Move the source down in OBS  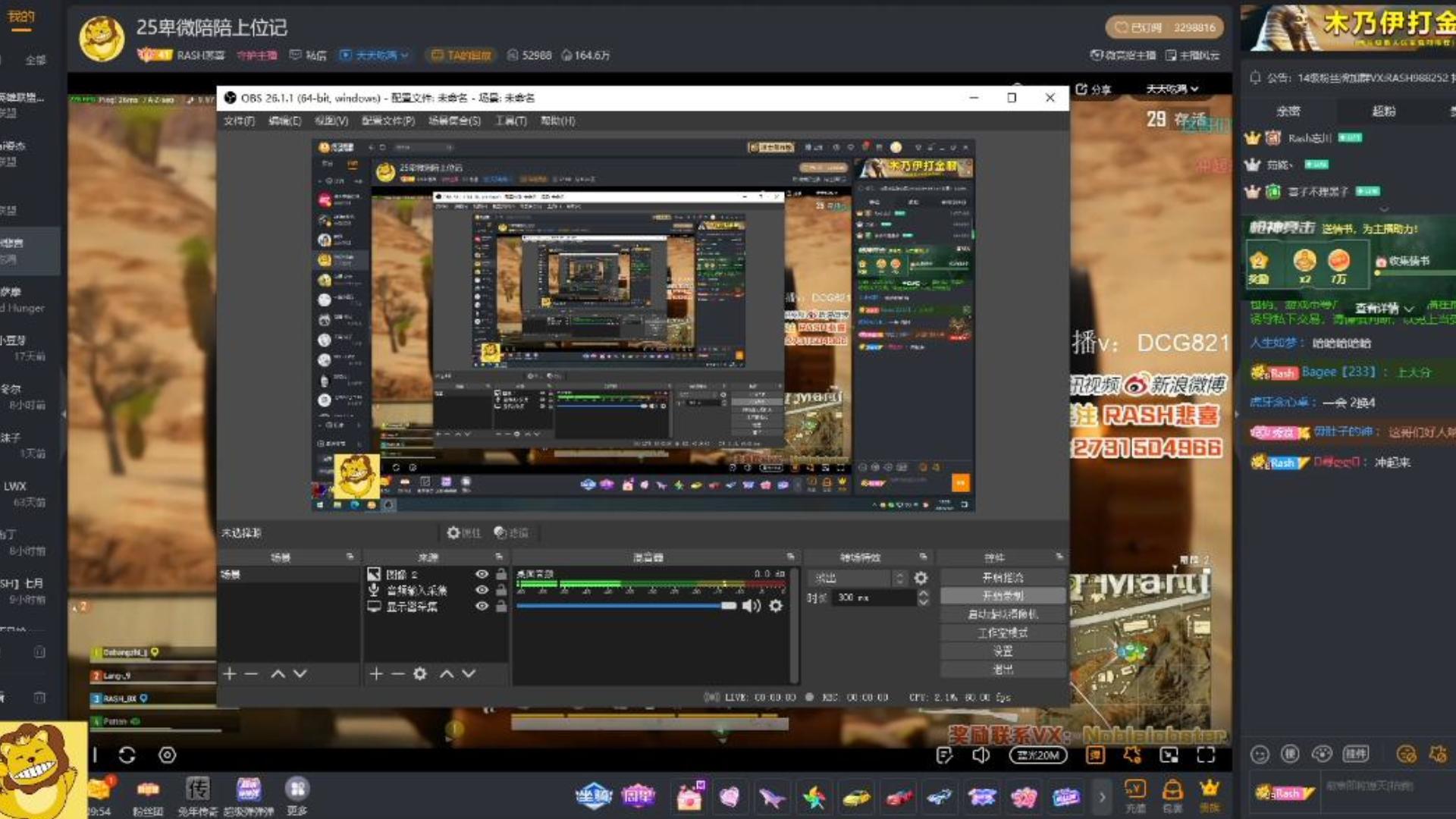[x=469, y=673]
